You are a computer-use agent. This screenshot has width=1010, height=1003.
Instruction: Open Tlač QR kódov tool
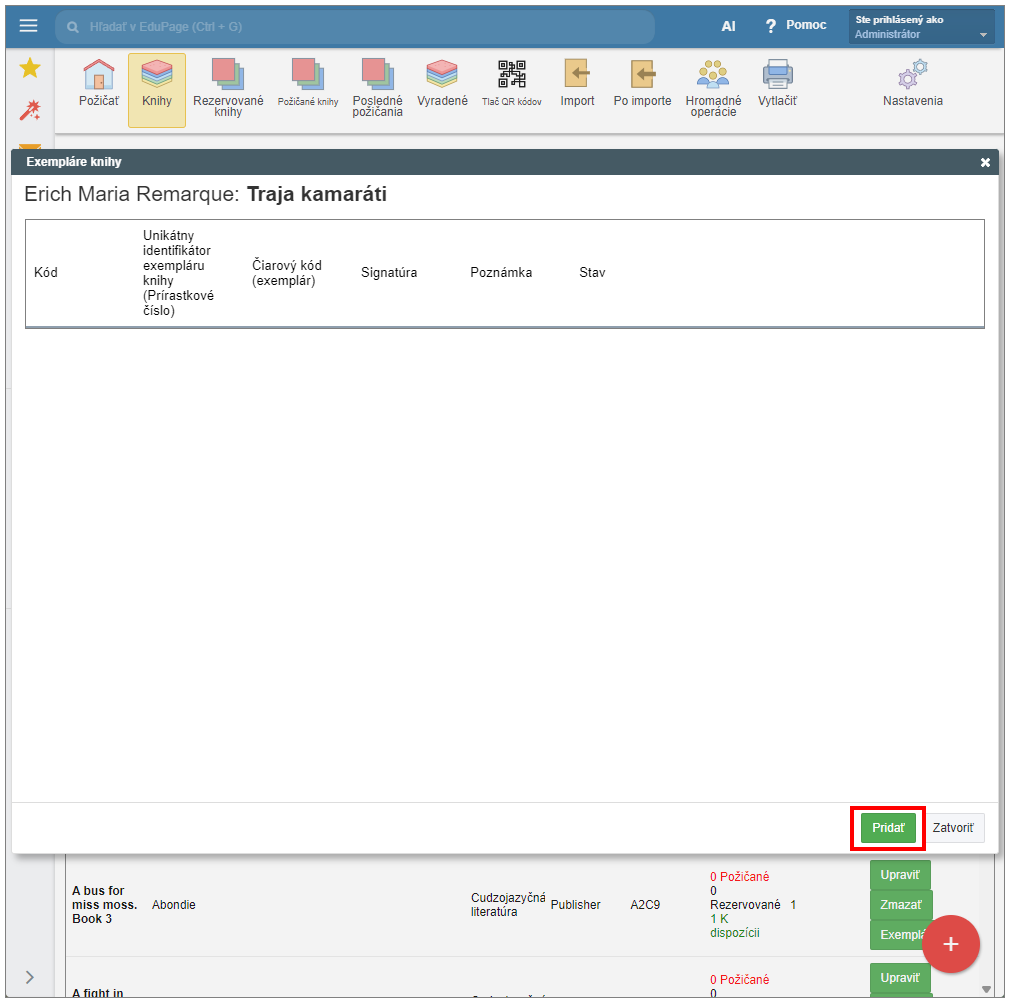click(x=512, y=84)
